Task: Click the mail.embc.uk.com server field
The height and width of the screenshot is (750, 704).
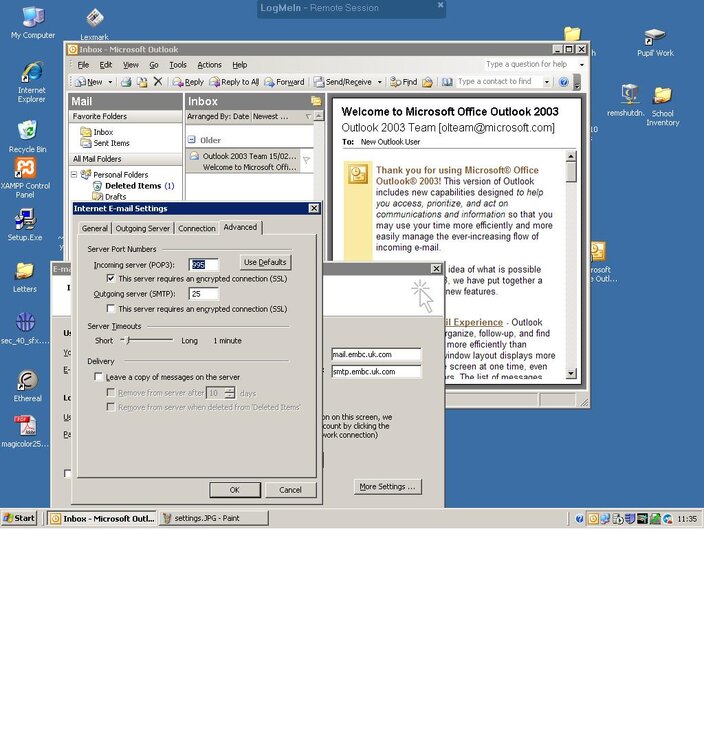Action: tap(376, 354)
